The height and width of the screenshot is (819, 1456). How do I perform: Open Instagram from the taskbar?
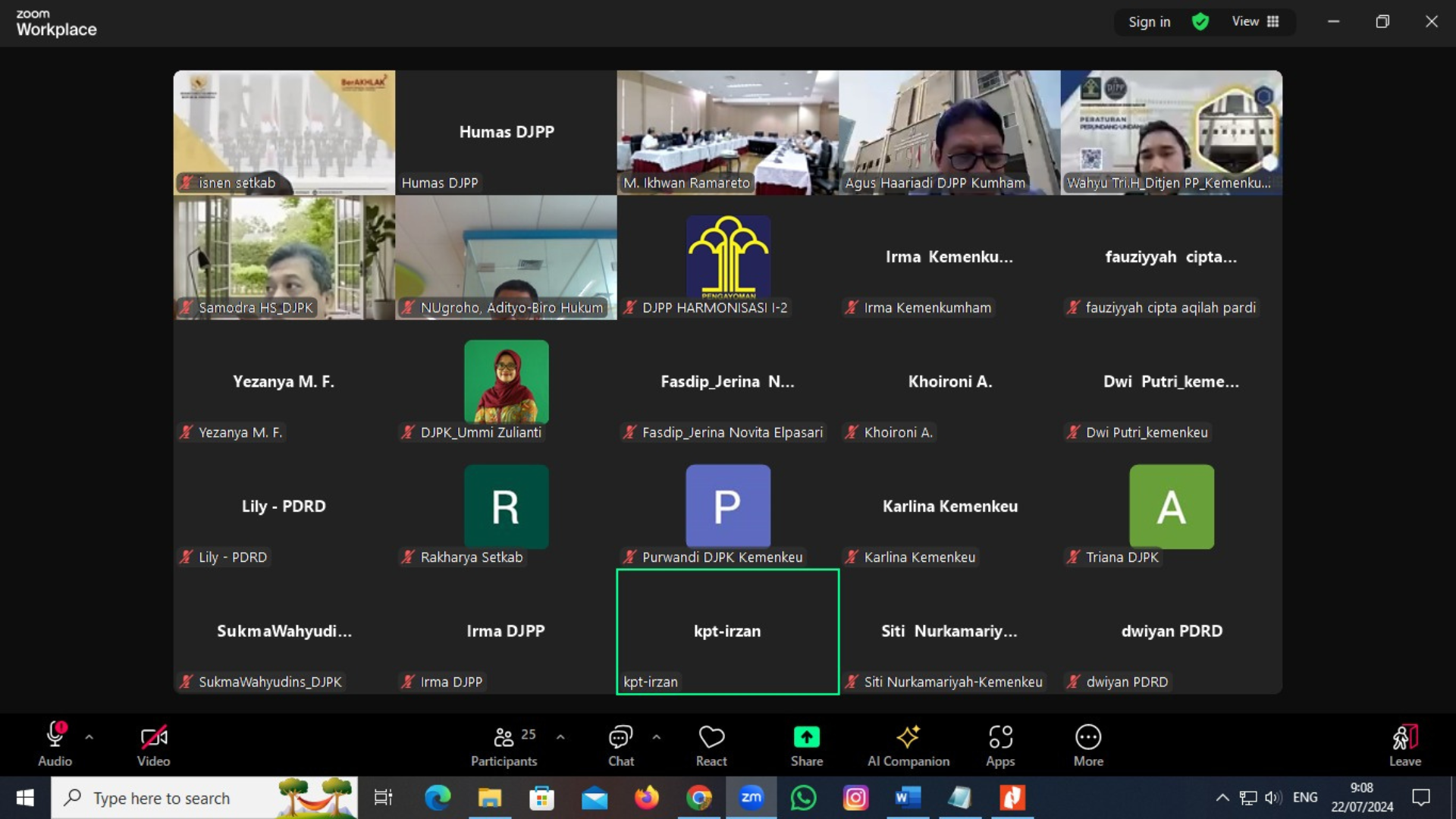click(856, 798)
